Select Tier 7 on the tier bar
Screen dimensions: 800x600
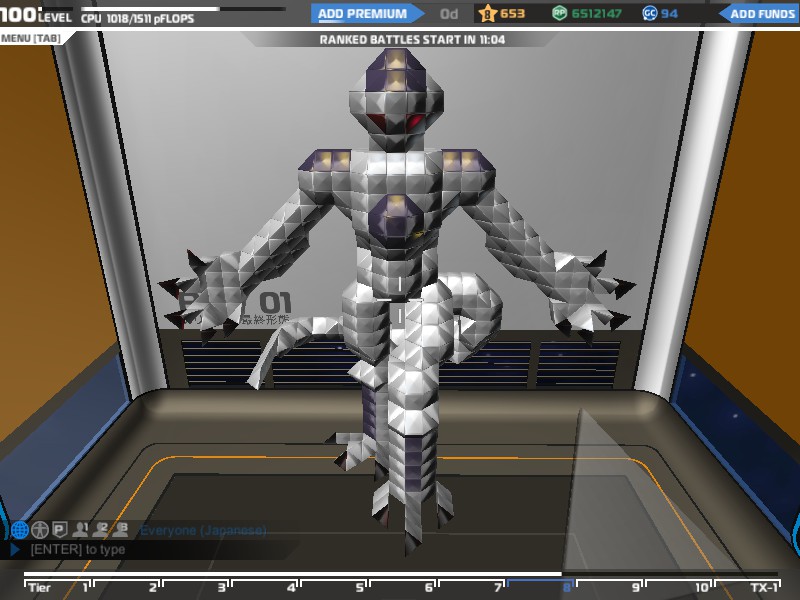[472, 587]
